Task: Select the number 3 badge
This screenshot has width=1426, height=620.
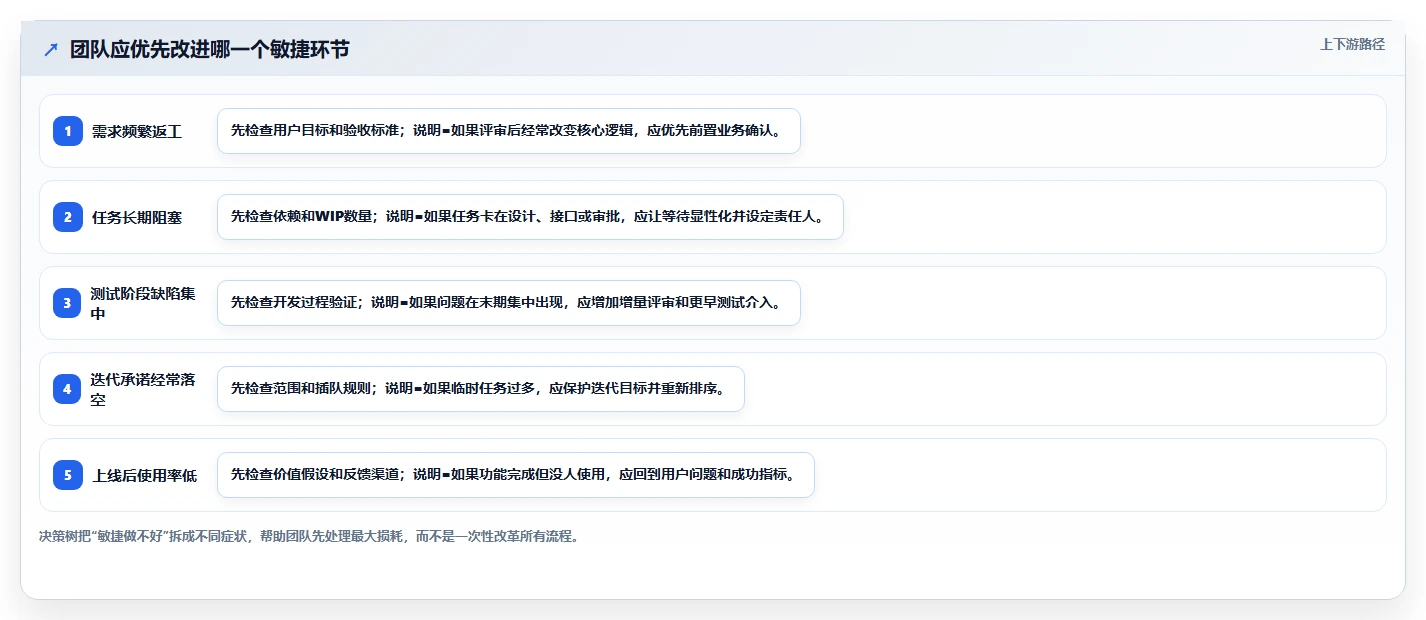Action: [68, 303]
